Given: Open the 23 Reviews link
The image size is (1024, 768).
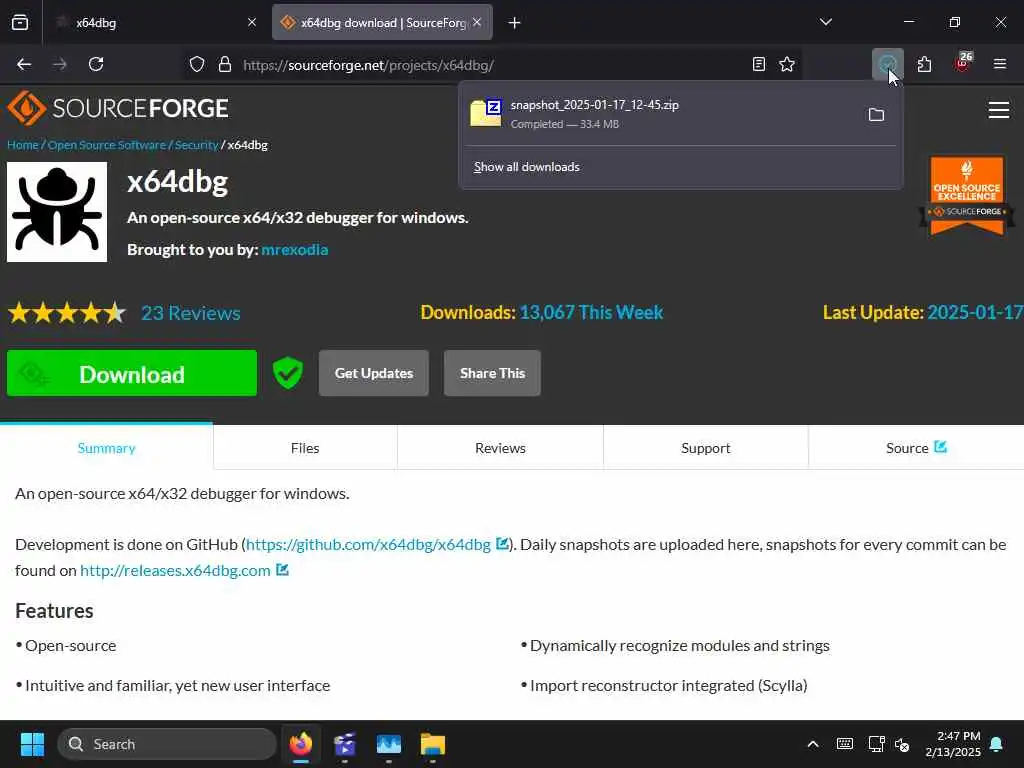Looking at the screenshot, I should click(191, 313).
